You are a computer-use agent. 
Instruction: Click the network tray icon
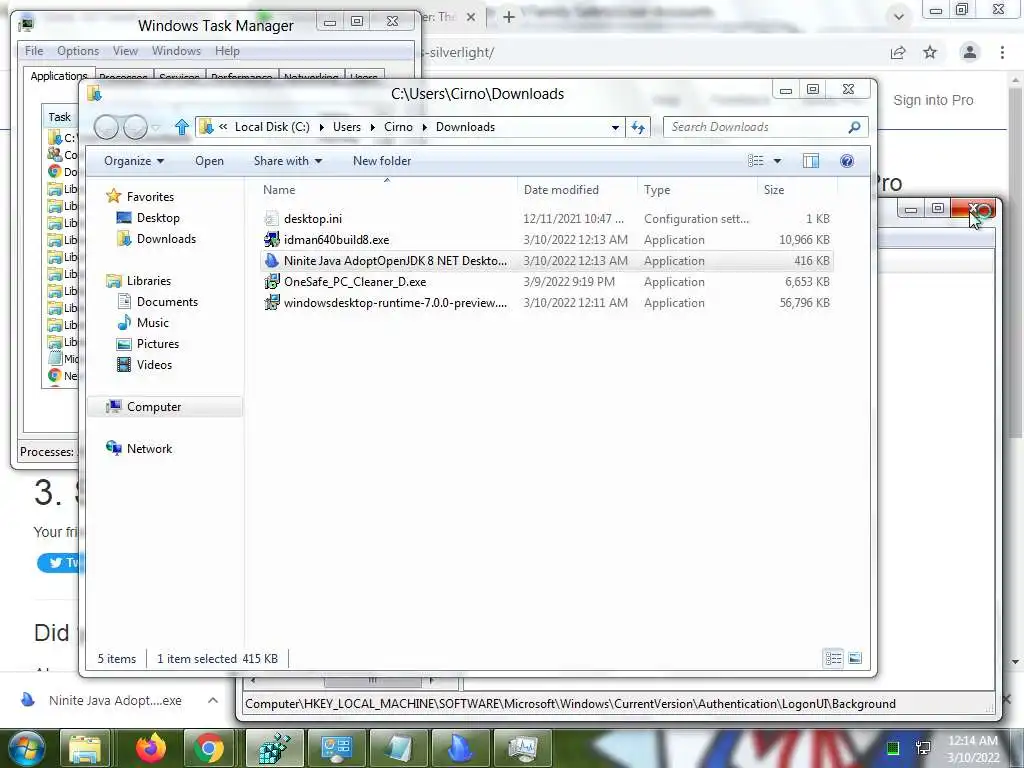point(923,748)
